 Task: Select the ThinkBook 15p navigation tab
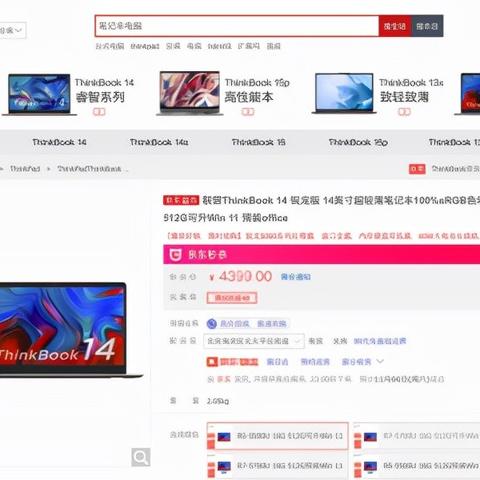click(x=358, y=142)
